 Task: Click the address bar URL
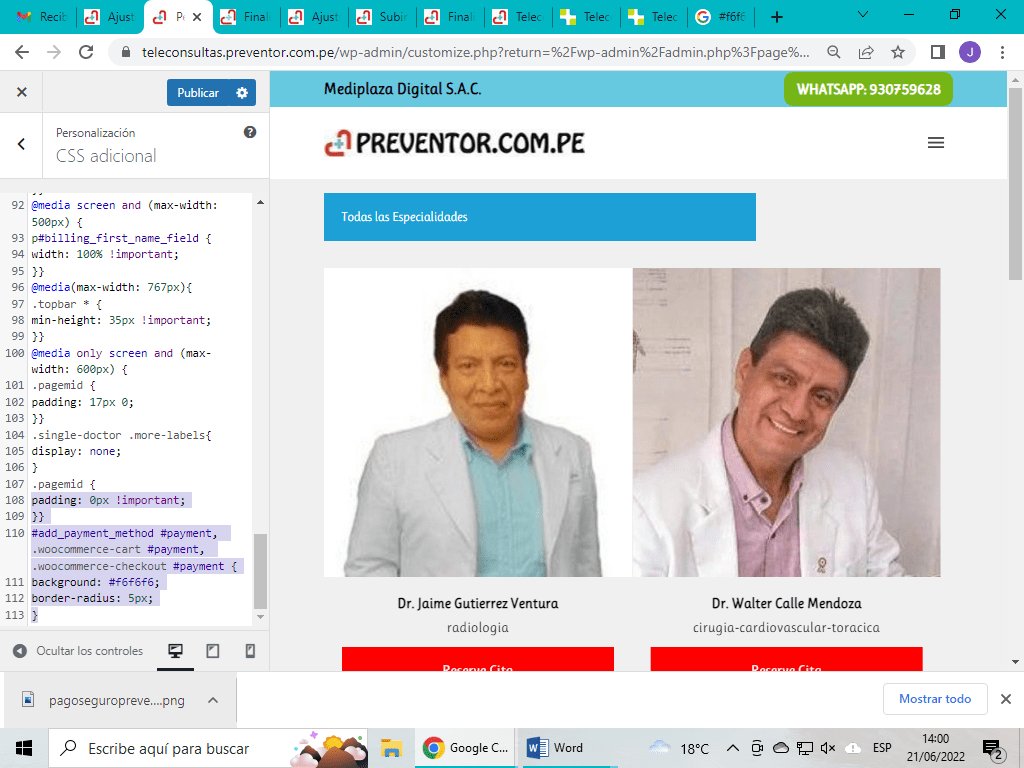tap(475, 52)
